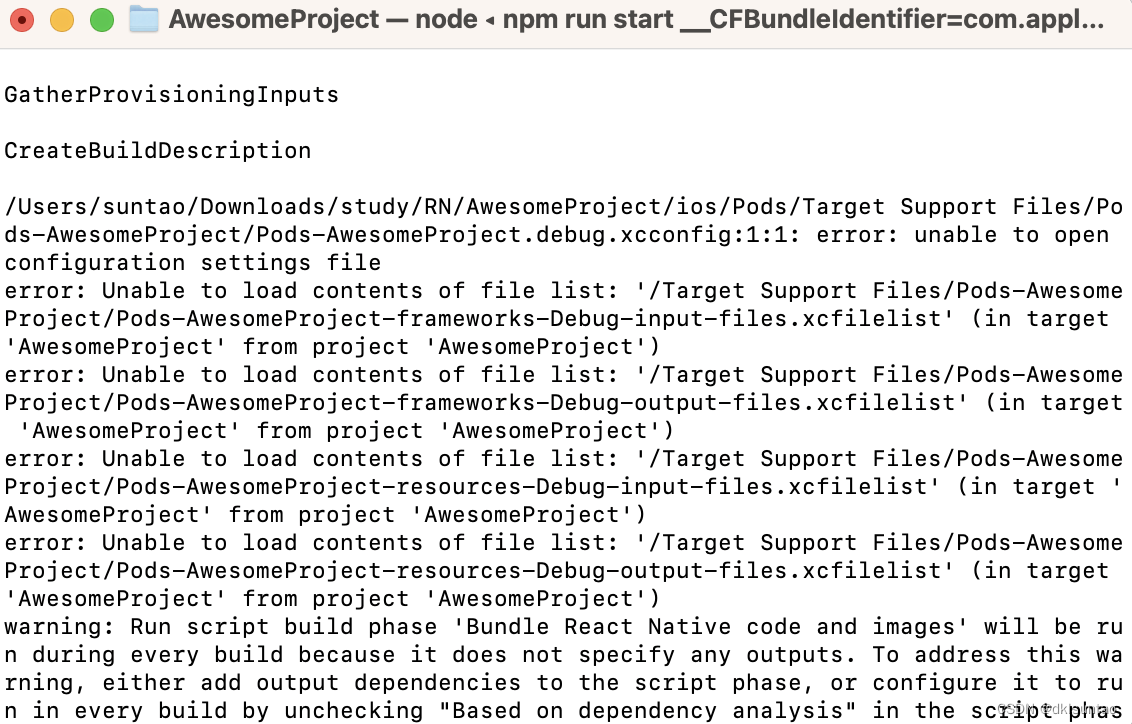Click the yellow minimize traffic light
This screenshot has height=724, width=1132.
pos(62,19)
